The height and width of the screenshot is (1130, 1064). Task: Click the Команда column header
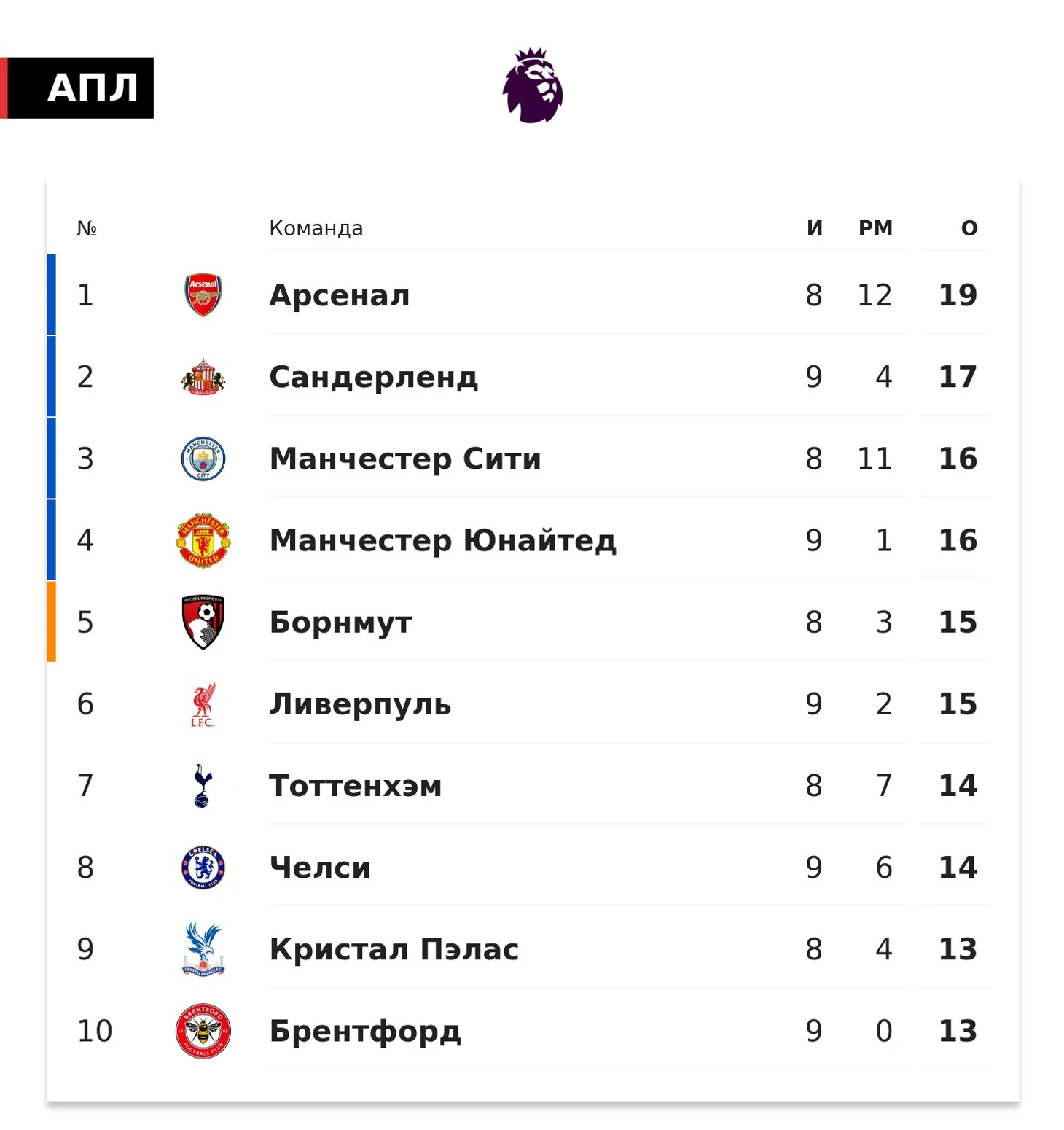click(x=316, y=228)
